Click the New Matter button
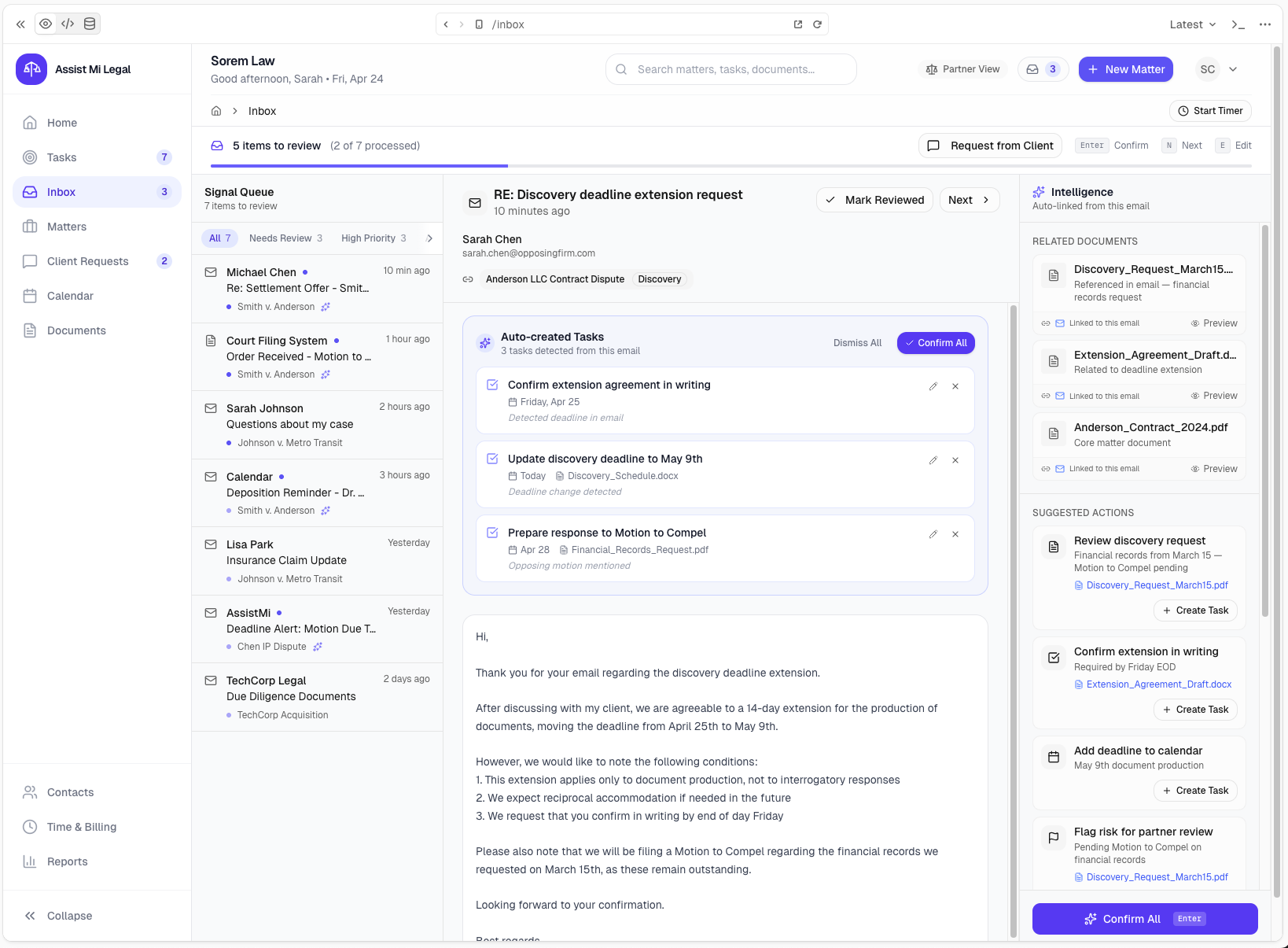This screenshot has width=1288, height=948. coord(1125,69)
